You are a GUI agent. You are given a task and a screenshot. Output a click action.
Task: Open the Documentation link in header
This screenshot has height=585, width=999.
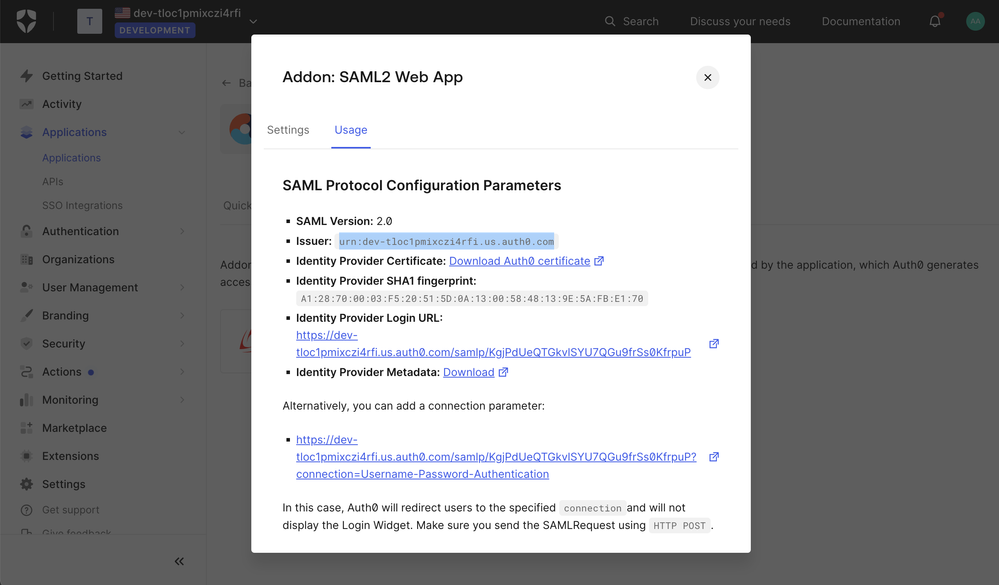pos(861,21)
